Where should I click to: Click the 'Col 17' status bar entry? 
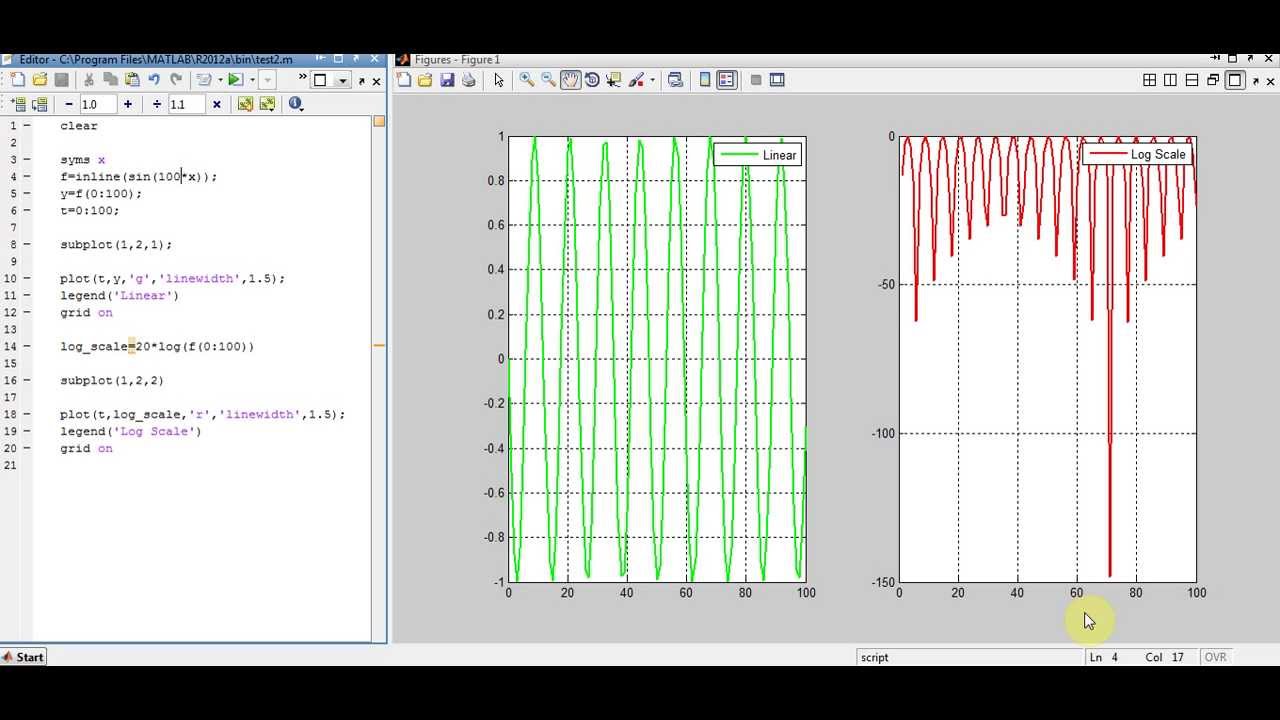coord(1165,657)
